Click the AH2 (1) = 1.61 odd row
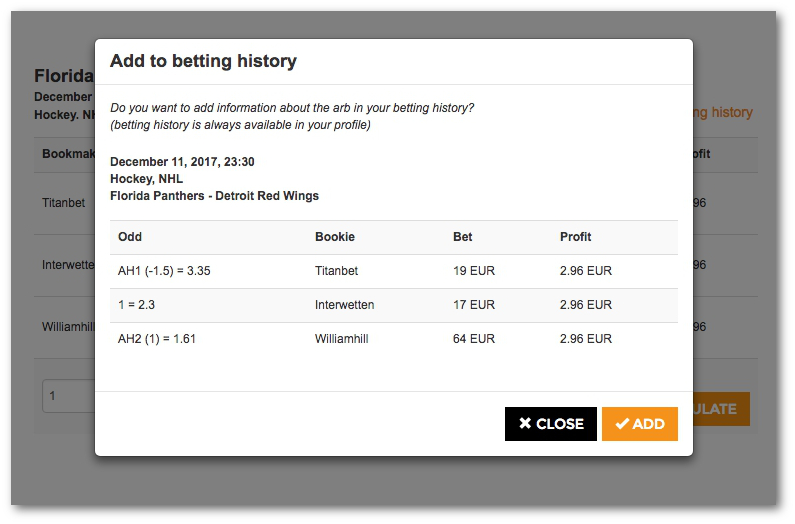Image resolution: width=795 pixels, height=524 pixels. (x=394, y=339)
